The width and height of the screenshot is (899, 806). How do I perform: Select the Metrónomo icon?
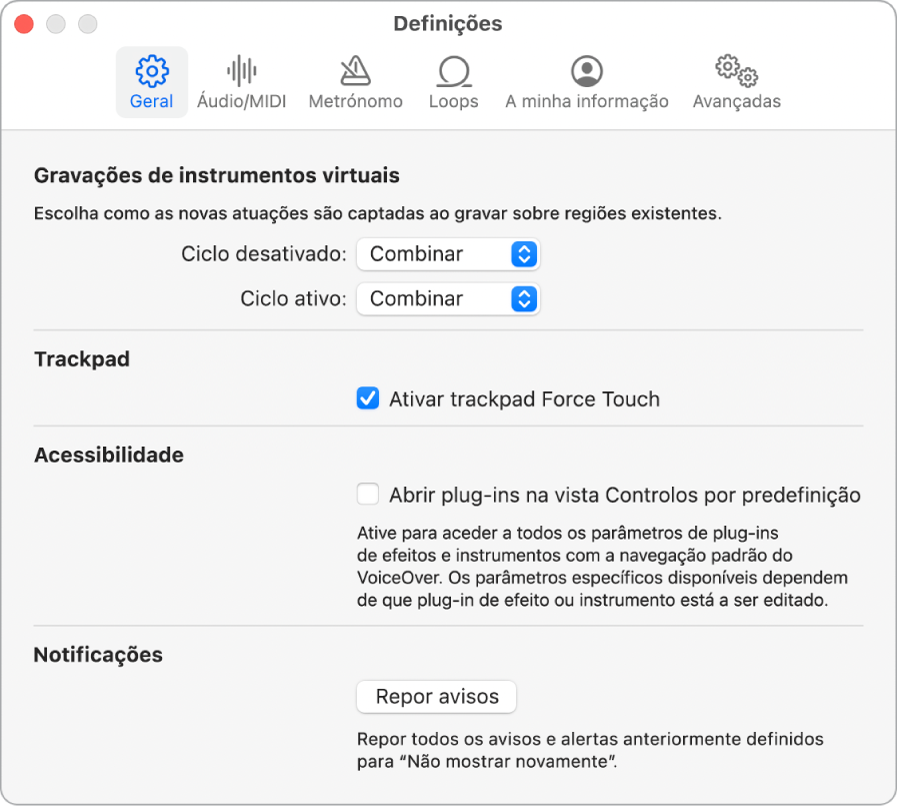tap(355, 70)
